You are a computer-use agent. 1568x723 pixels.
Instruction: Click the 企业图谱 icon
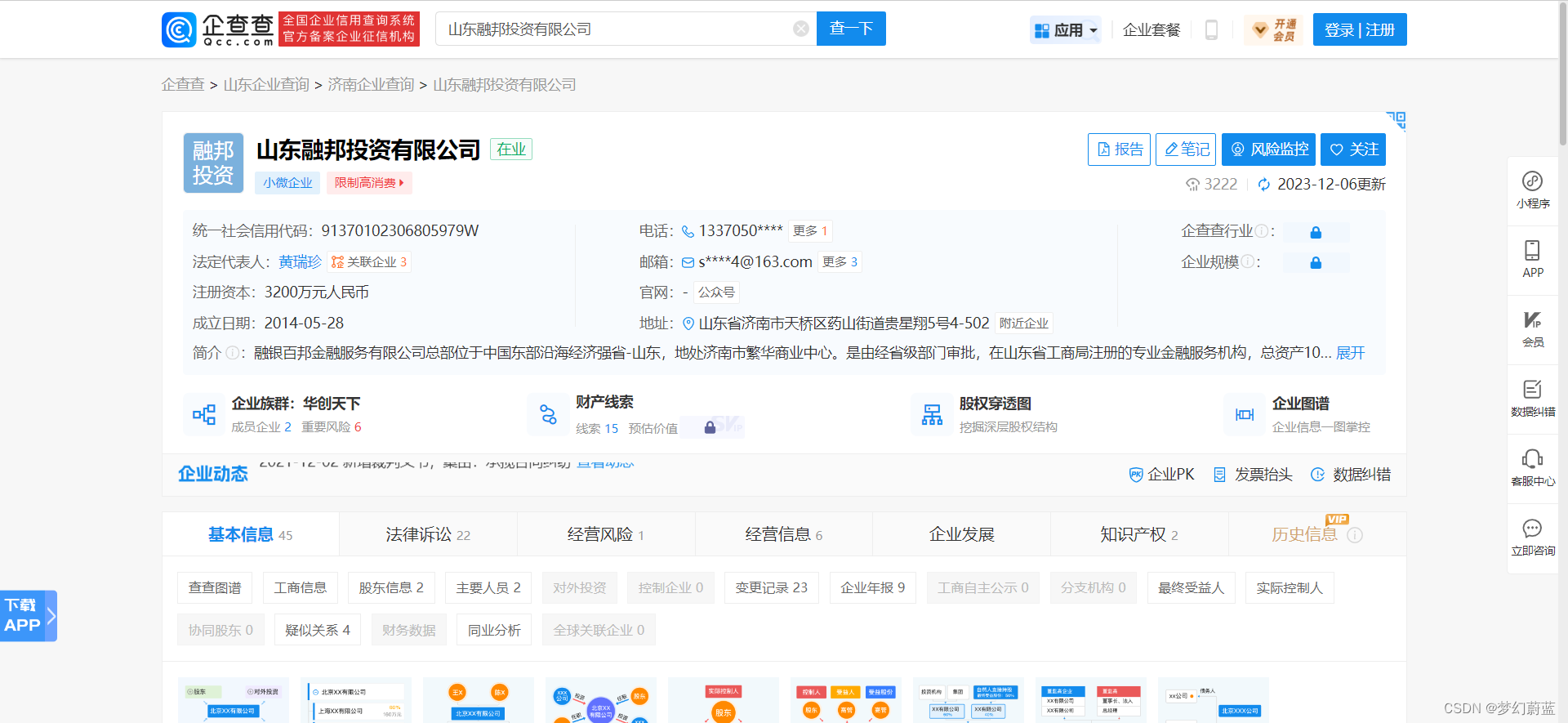[1245, 414]
